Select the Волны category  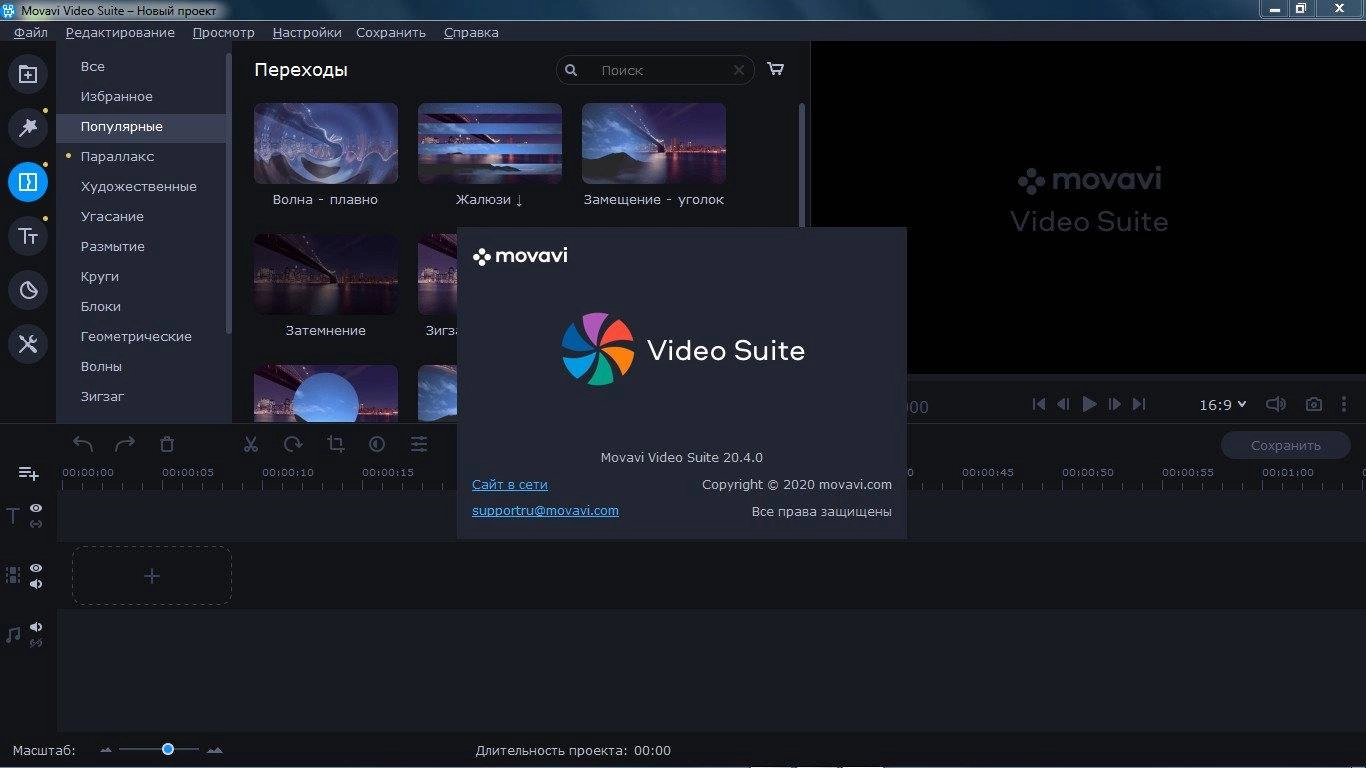(141, 366)
